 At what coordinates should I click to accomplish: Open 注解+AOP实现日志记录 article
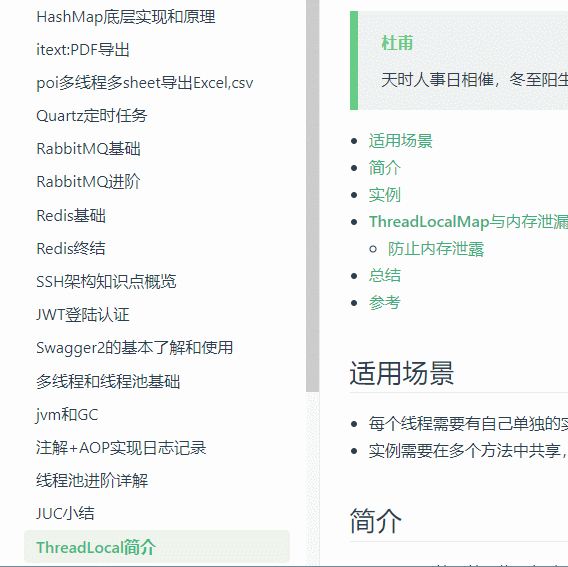121,447
